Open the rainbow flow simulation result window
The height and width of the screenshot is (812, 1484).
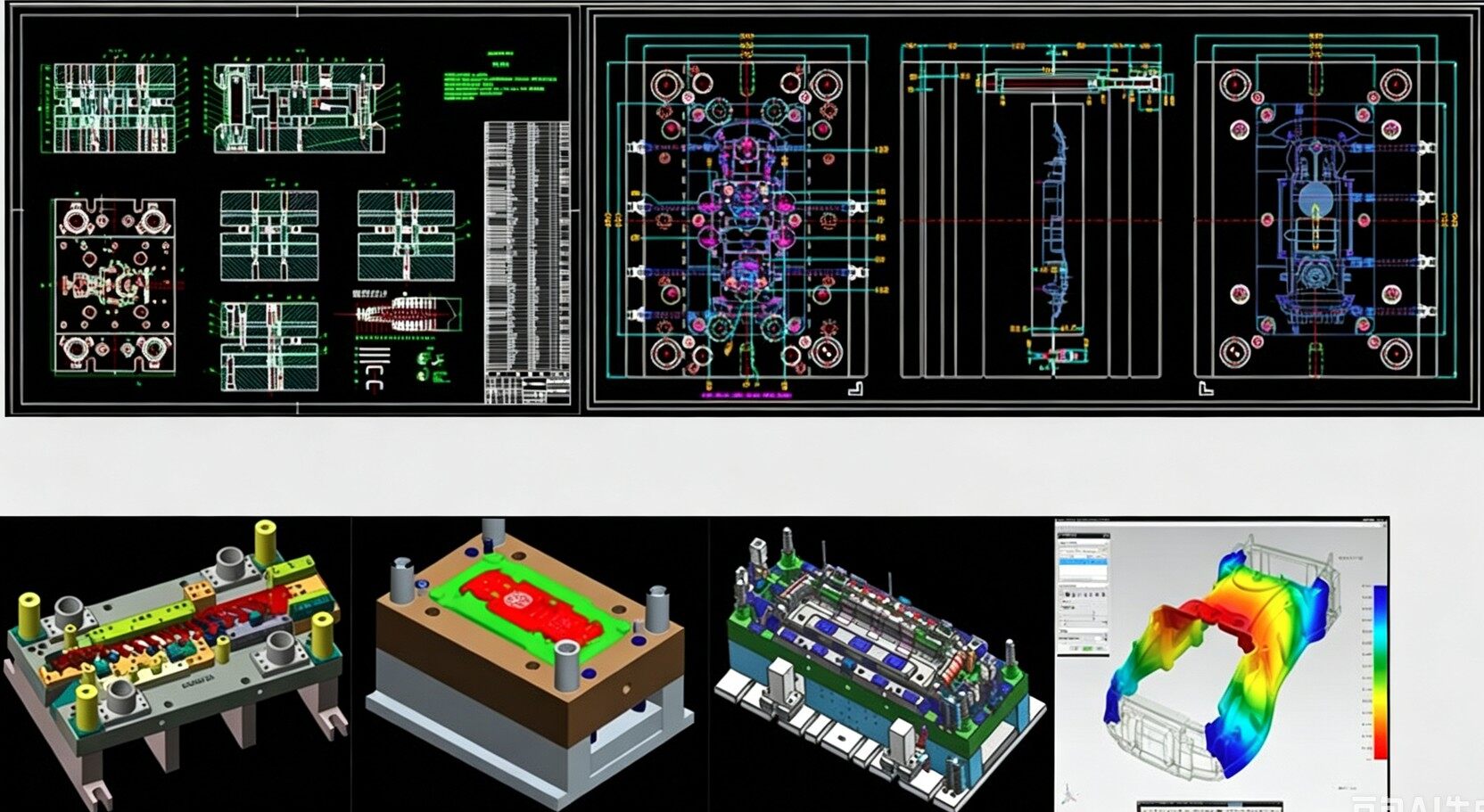1221,664
